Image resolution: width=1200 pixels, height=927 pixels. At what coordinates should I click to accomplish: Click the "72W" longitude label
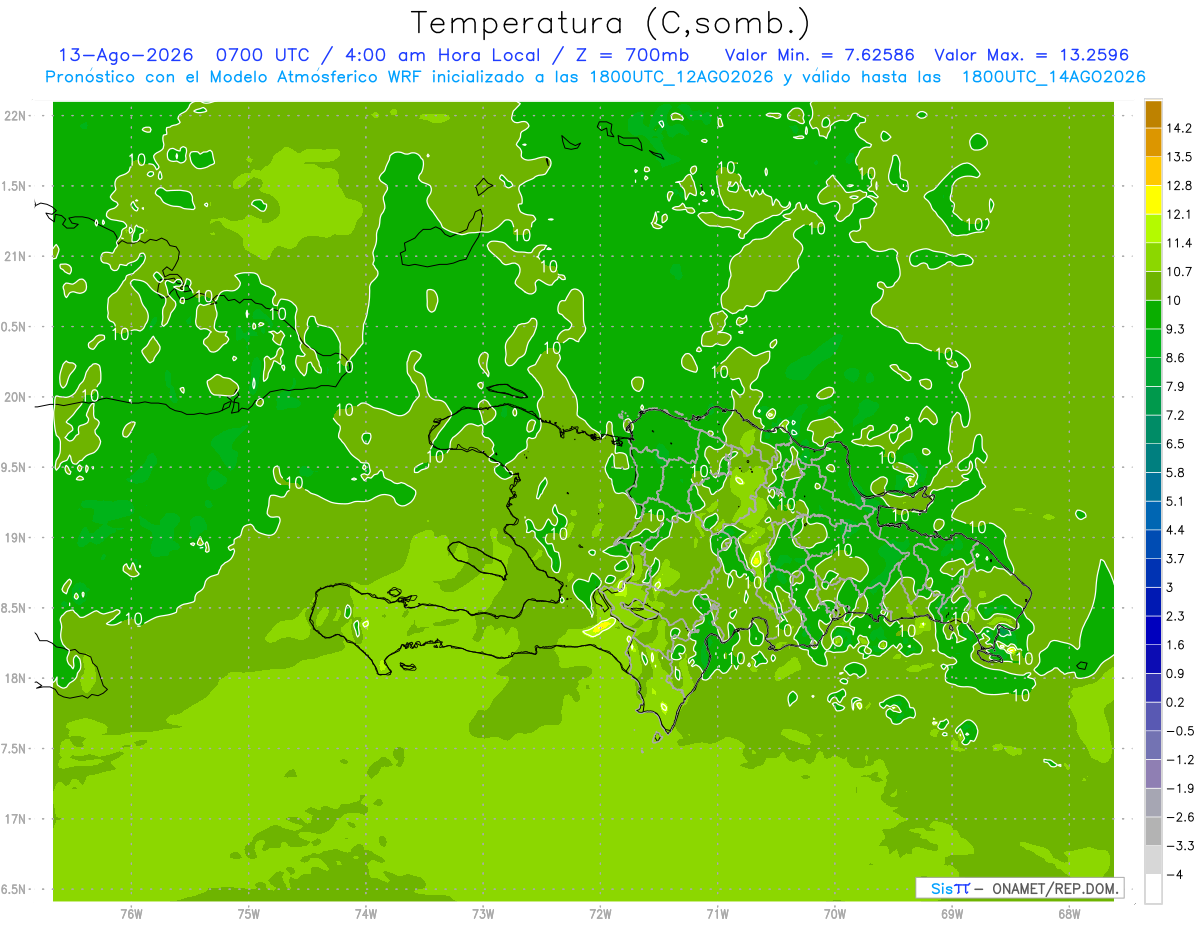click(x=600, y=914)
